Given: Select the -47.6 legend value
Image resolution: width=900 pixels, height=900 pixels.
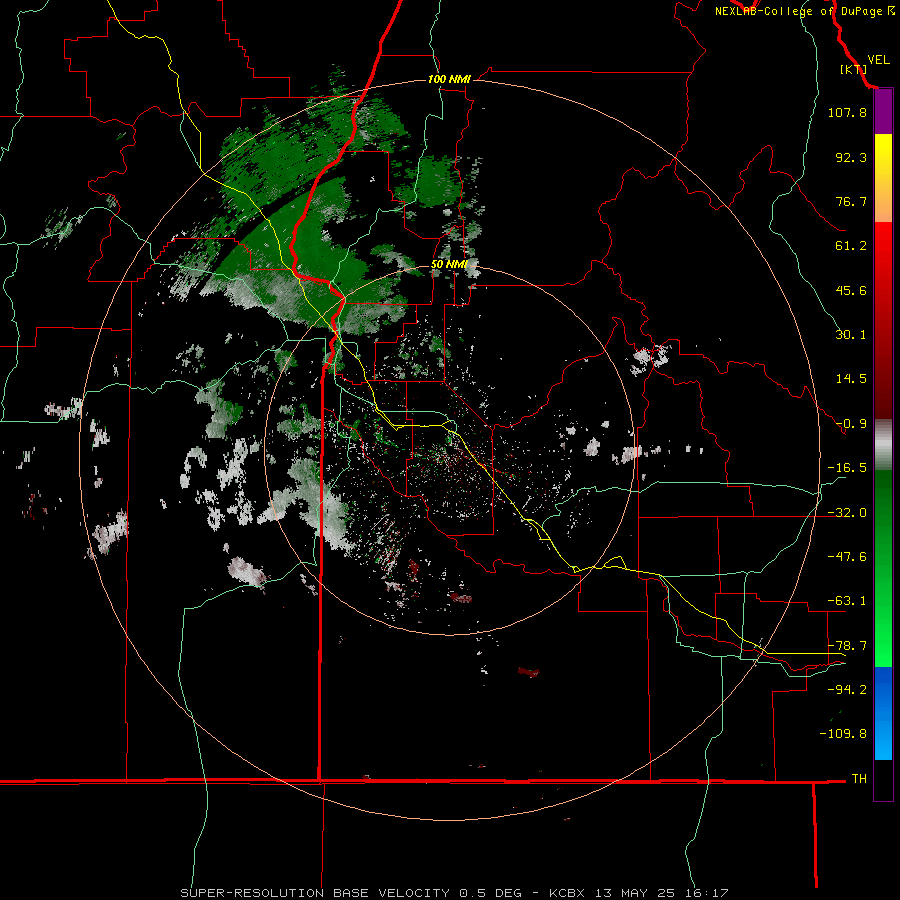Looking at the screenshot, I should (847, 557).
